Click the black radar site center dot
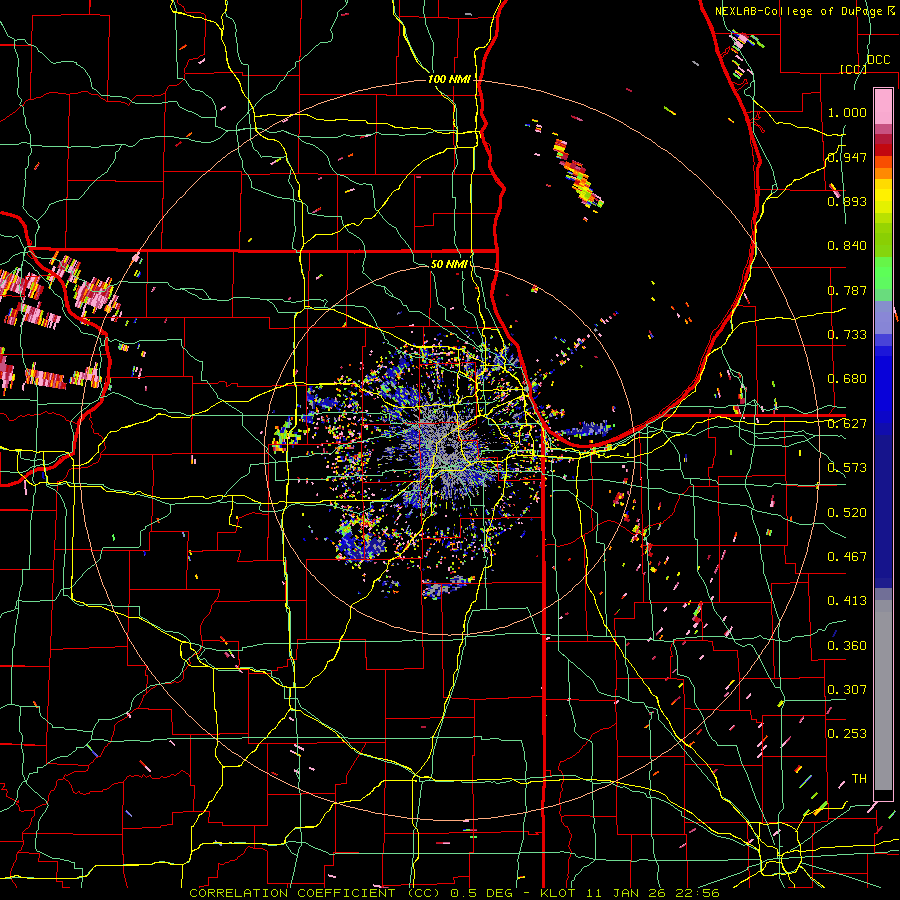Screen dimensions: 900x900 [449, 450]
